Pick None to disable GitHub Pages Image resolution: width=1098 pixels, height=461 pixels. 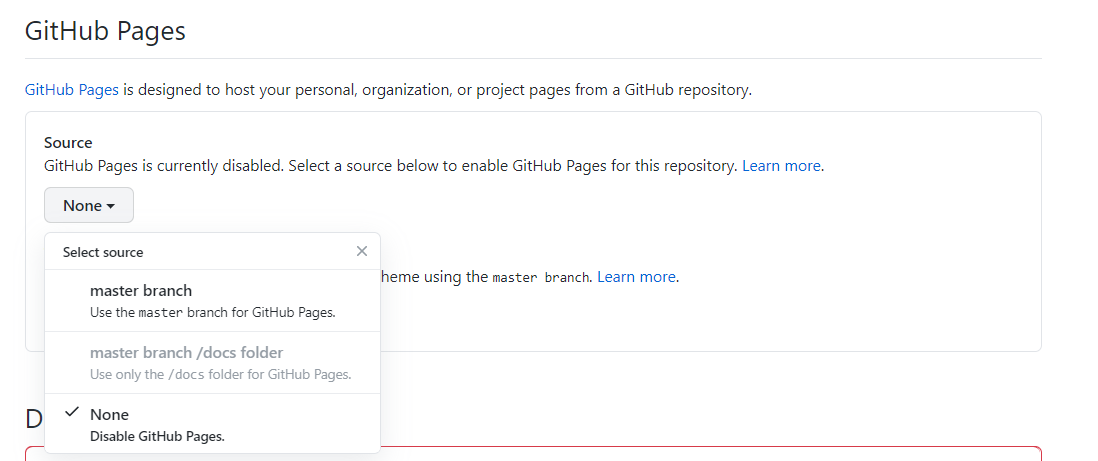(x=213, y=424)
